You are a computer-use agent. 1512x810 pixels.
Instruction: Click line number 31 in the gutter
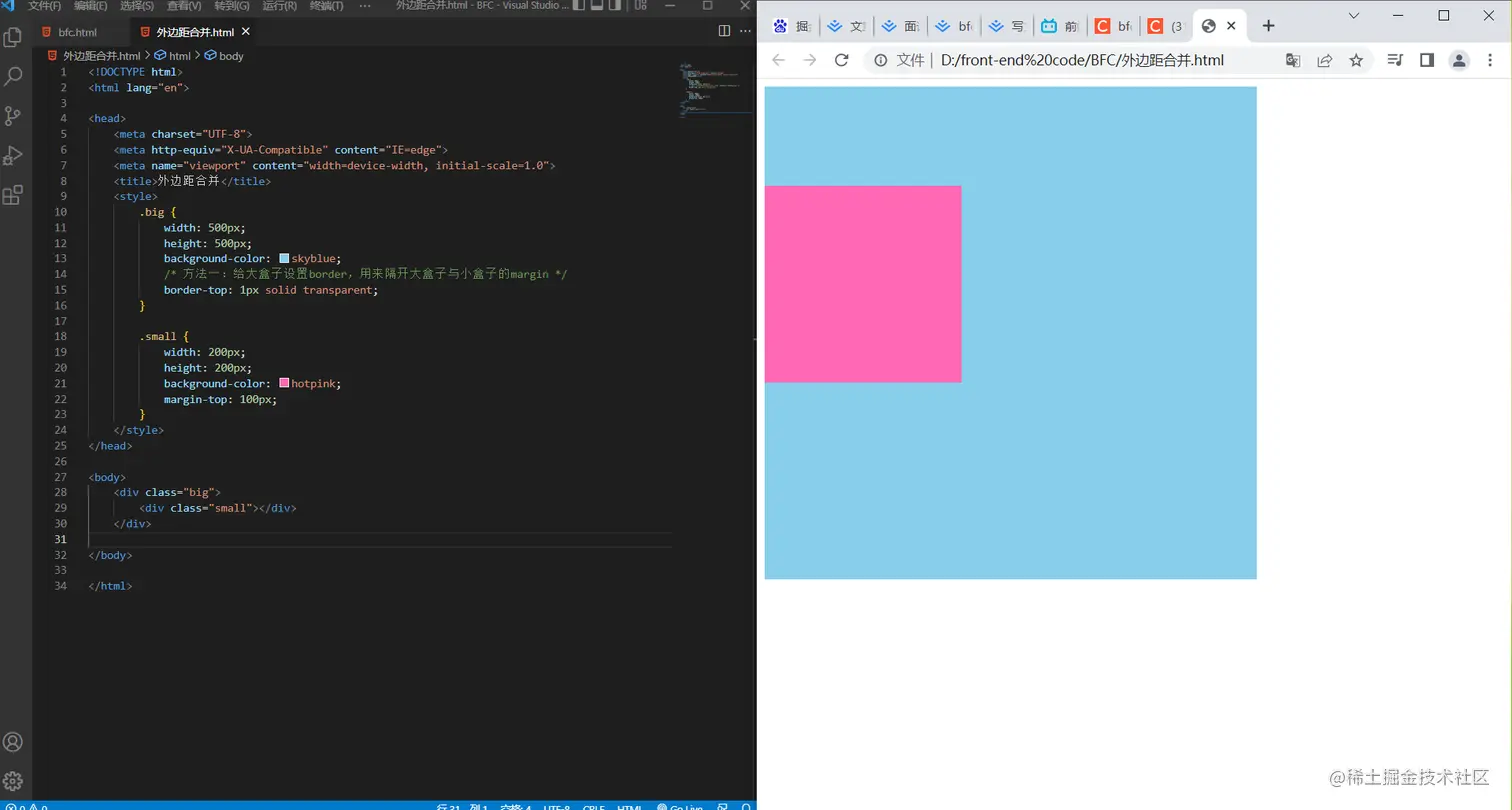(61, 539)
